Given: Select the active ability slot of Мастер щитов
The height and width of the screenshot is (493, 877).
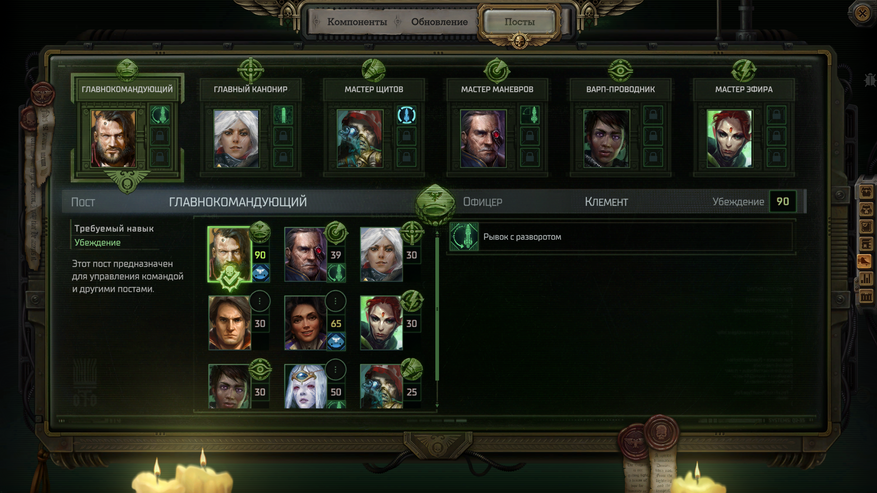Looking at the screenshot, I should (x=406, y=116).
